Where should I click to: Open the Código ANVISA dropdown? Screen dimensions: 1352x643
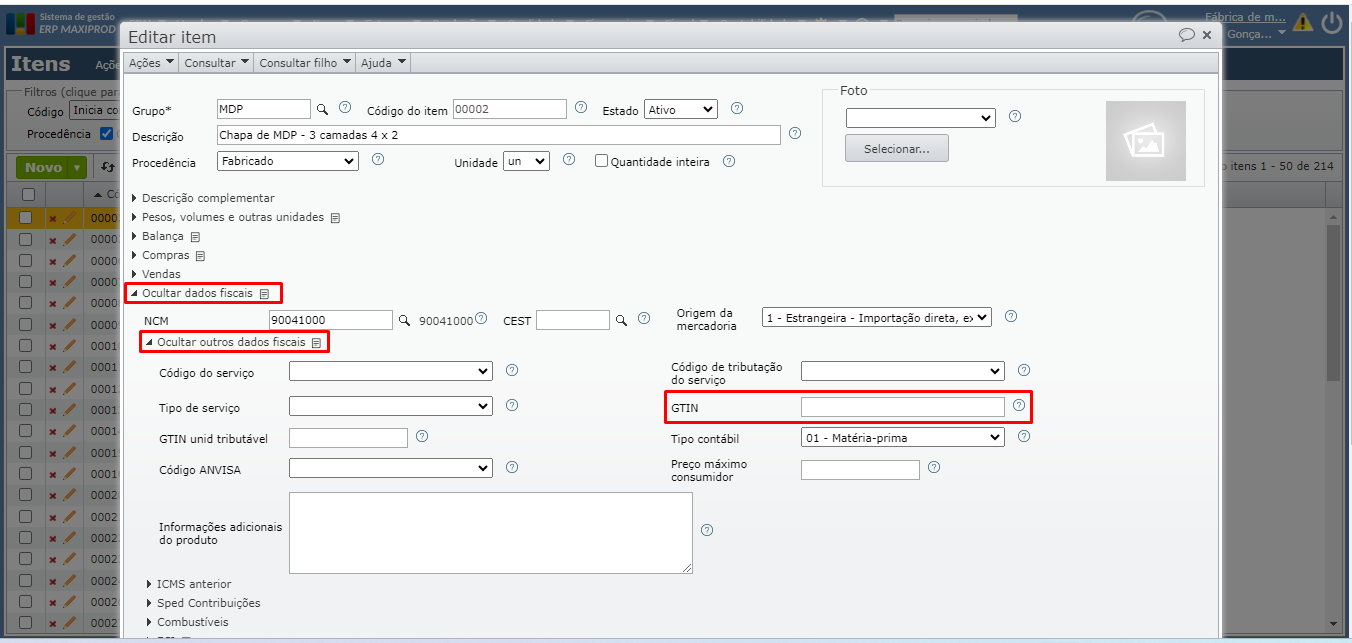pyautogui.click(x=391, y=468)
